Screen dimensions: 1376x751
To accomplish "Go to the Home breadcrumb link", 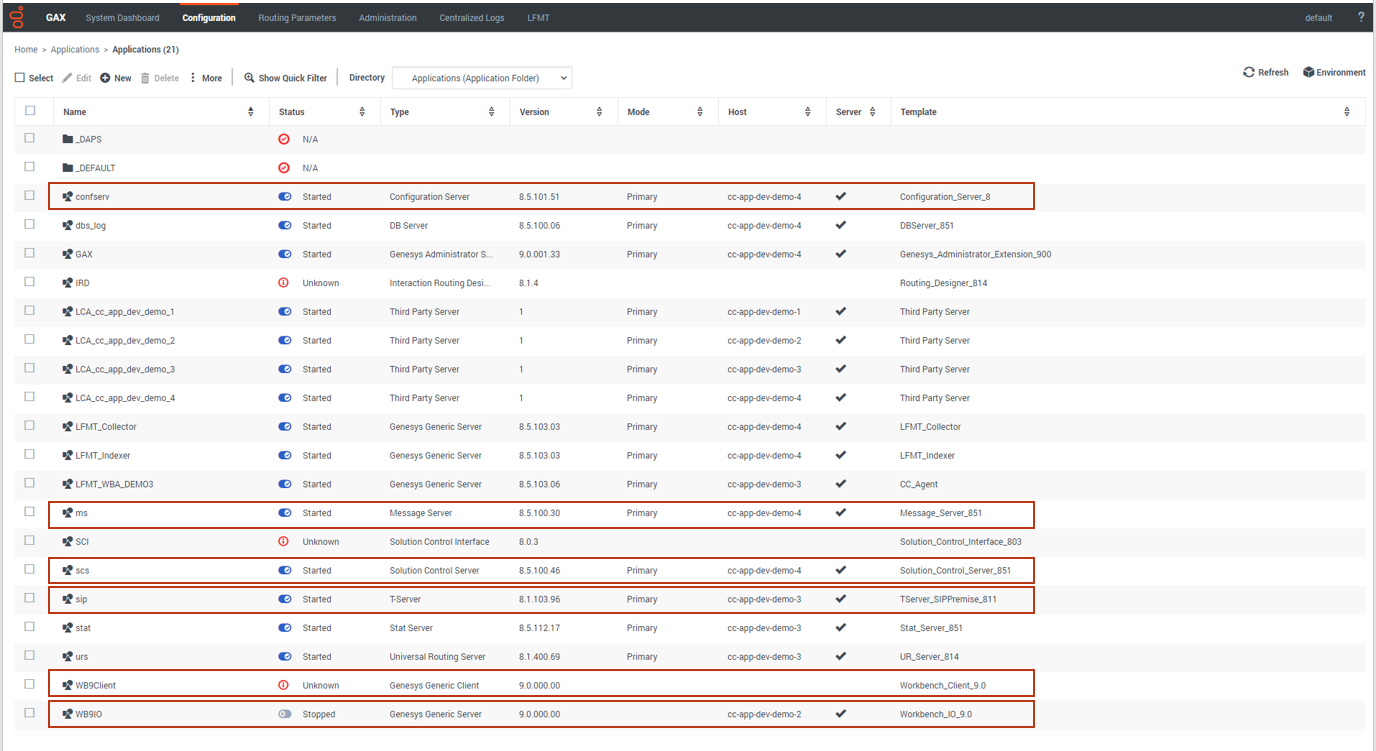I will click(x=26, y=49).
